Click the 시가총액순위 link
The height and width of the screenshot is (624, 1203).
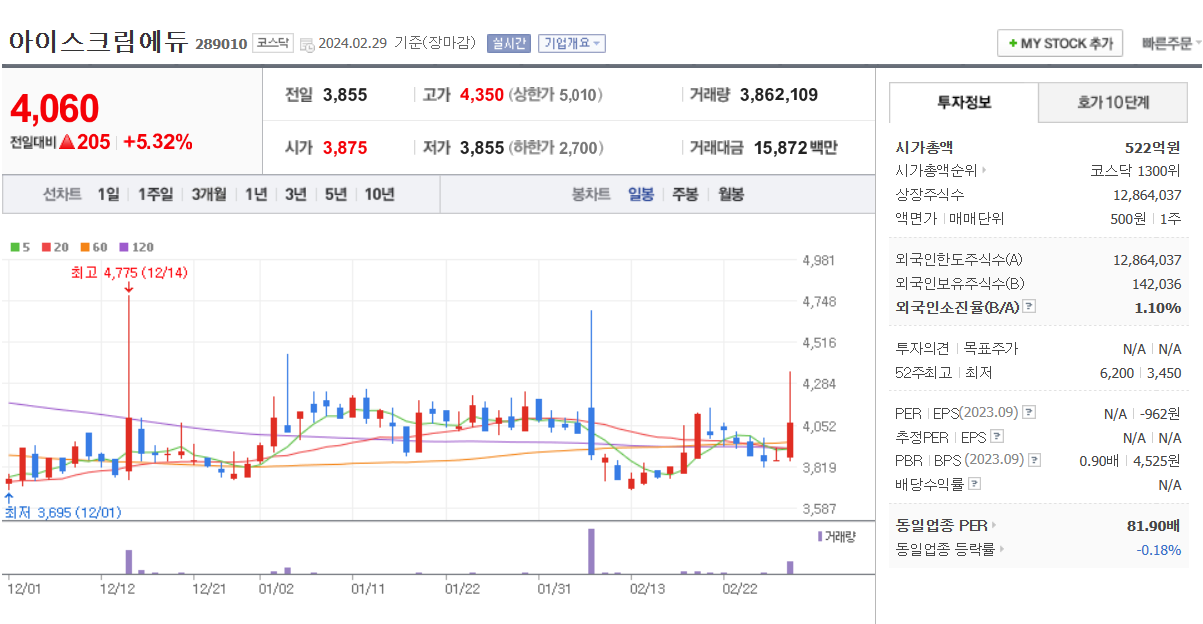click(x=936, y=171)
